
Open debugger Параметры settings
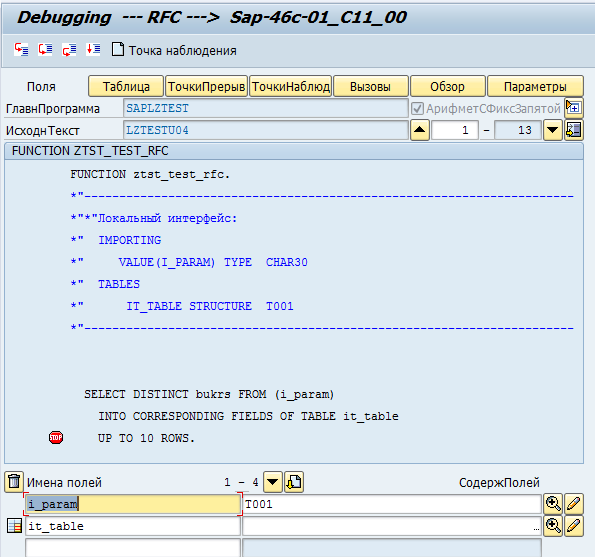535,87
